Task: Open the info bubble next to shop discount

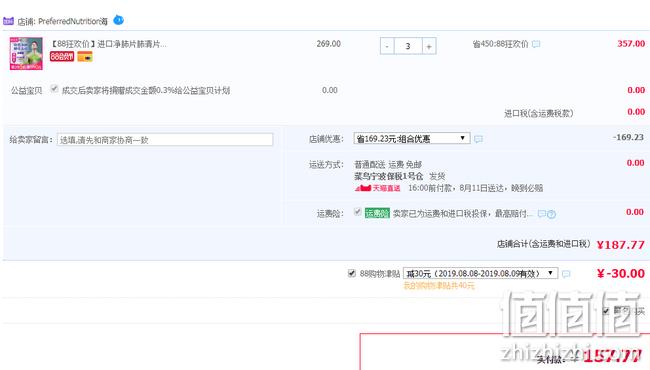Action: [x=478, y=139]
